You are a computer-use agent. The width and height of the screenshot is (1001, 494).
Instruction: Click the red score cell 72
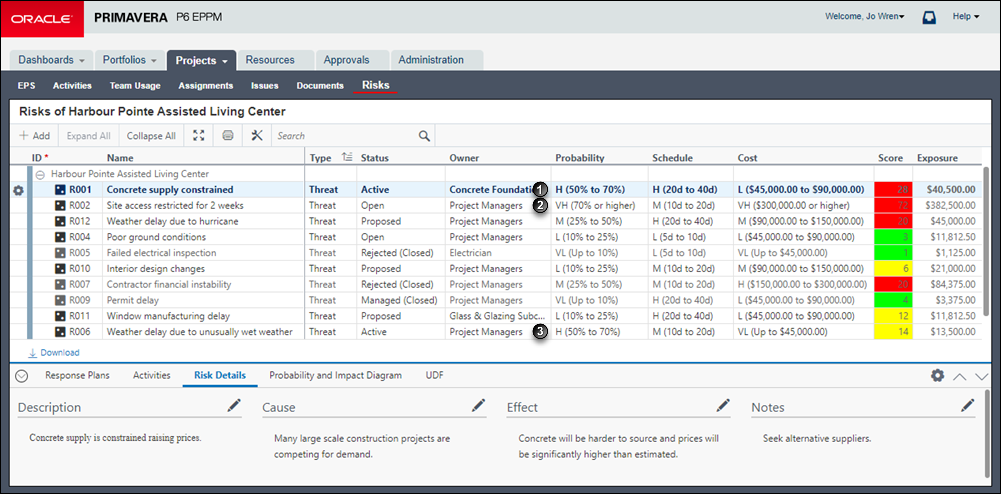coord(893,206)
